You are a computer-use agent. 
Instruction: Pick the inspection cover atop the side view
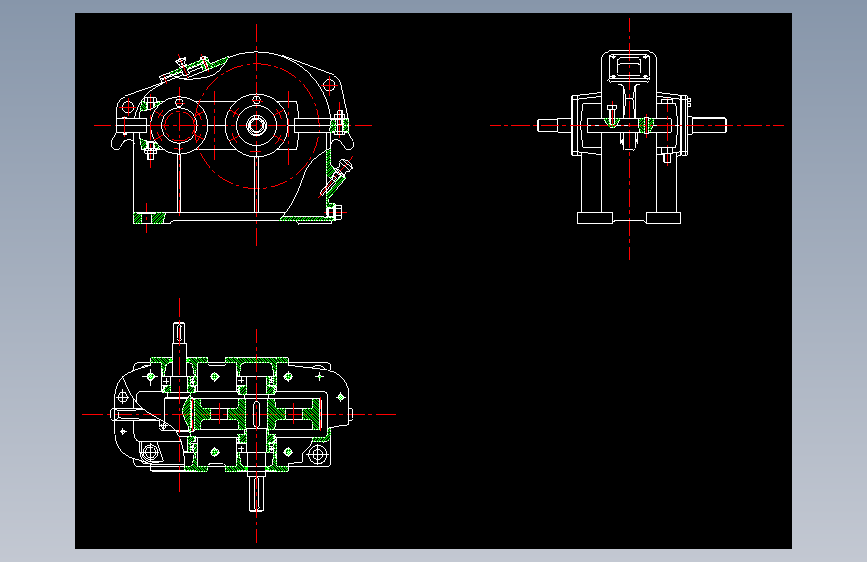coord(629,67)
